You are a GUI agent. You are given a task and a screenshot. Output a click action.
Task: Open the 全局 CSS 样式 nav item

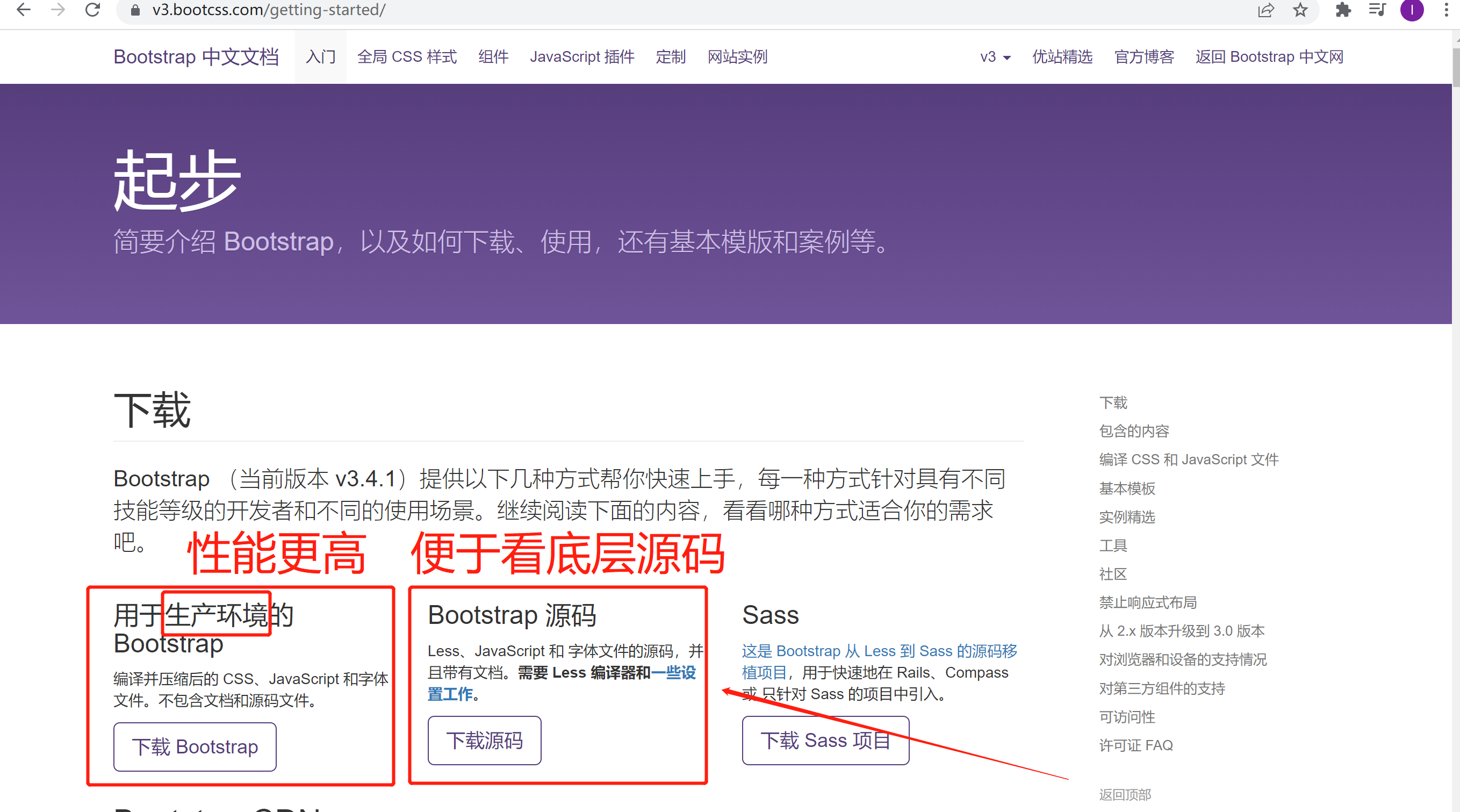coord(406,57)
